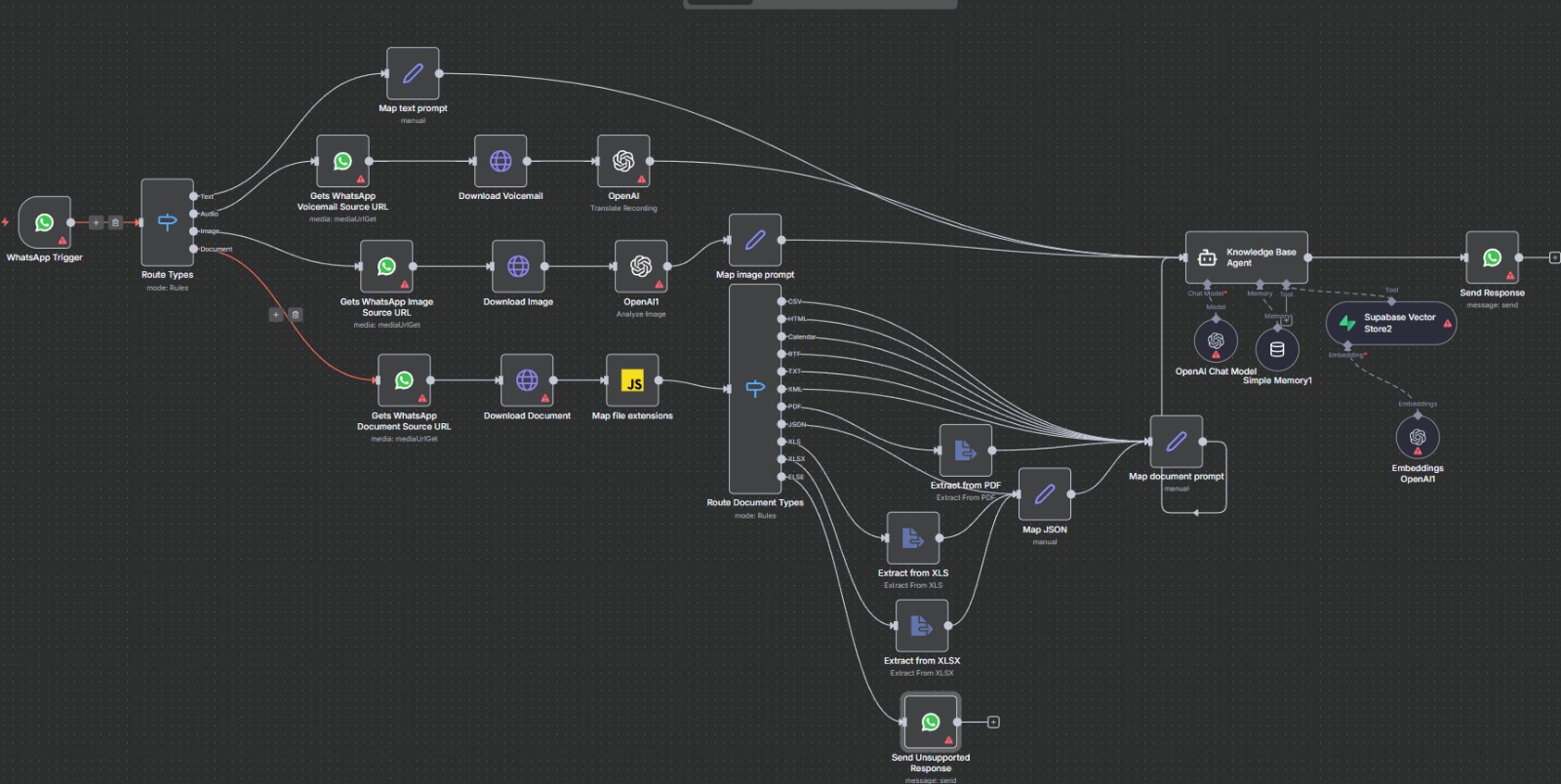Open the OpenAI Translate Recording node

(x=623, y=161)
